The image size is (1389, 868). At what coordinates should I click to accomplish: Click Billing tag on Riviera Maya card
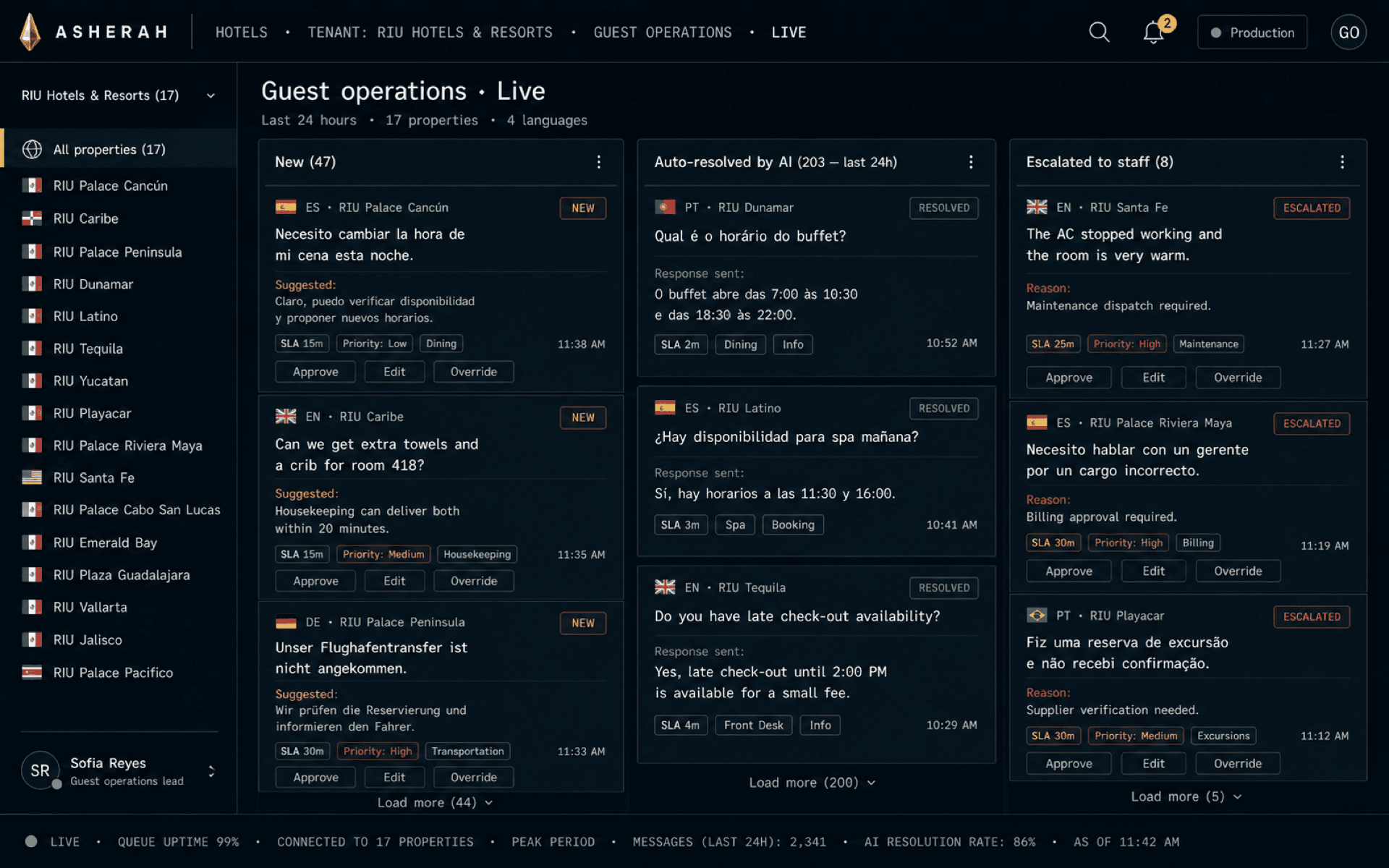(1198, 543)
